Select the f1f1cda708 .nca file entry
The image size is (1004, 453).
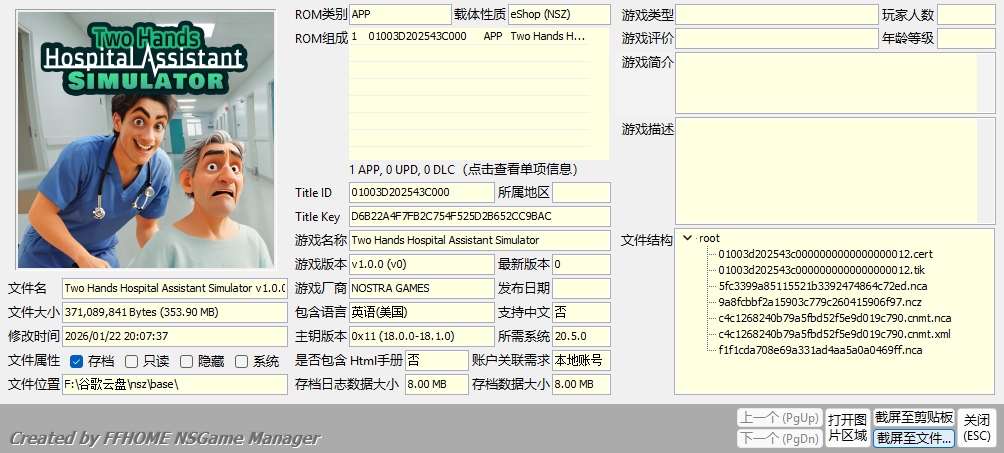pos(820,350)
